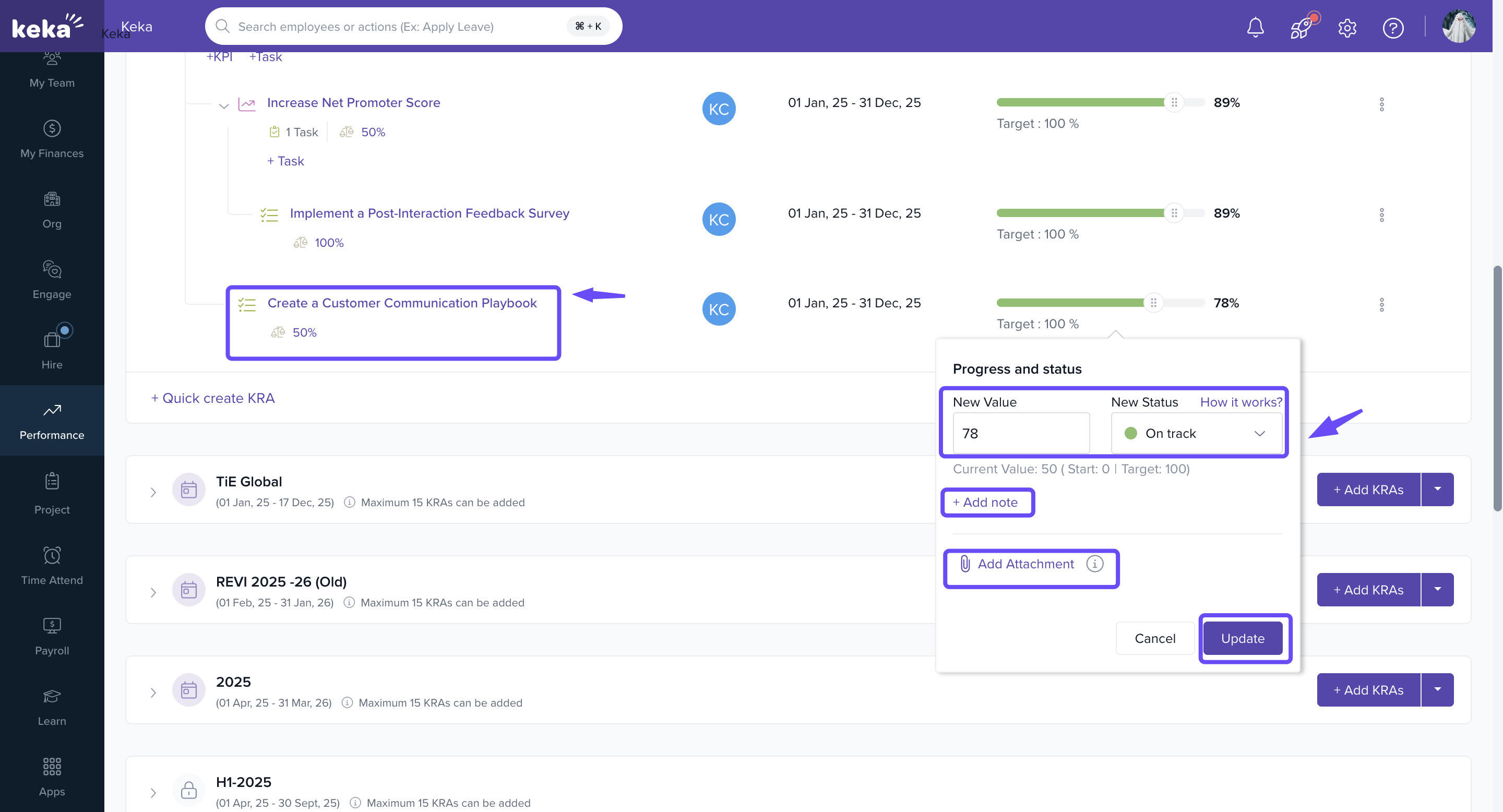Click the Update button
Image resolution: width=1503 pixels, height=812 pixels.
[x=1243, y=638]
